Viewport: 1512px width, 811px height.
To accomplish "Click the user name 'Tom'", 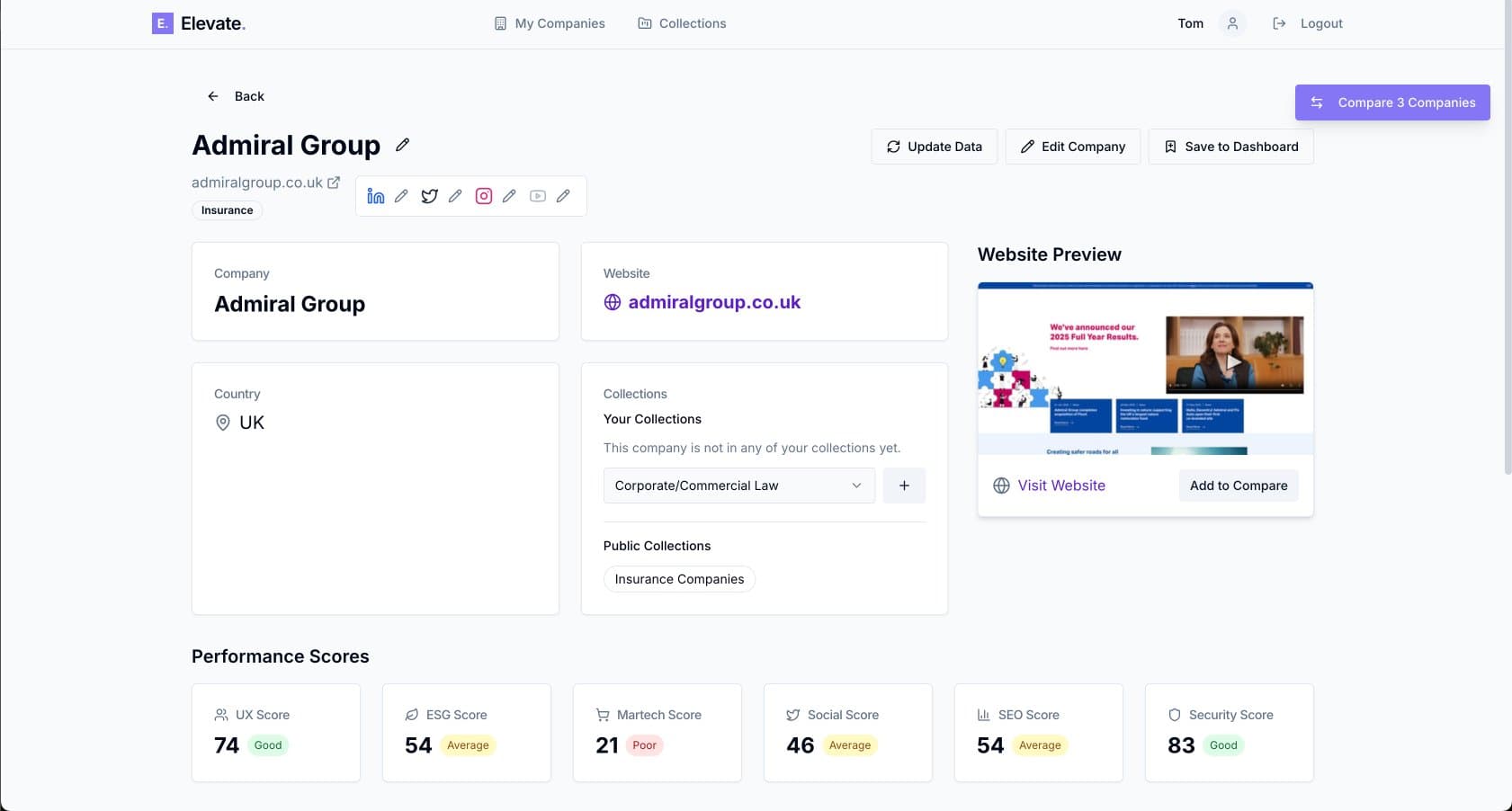I will [1191, 23].
